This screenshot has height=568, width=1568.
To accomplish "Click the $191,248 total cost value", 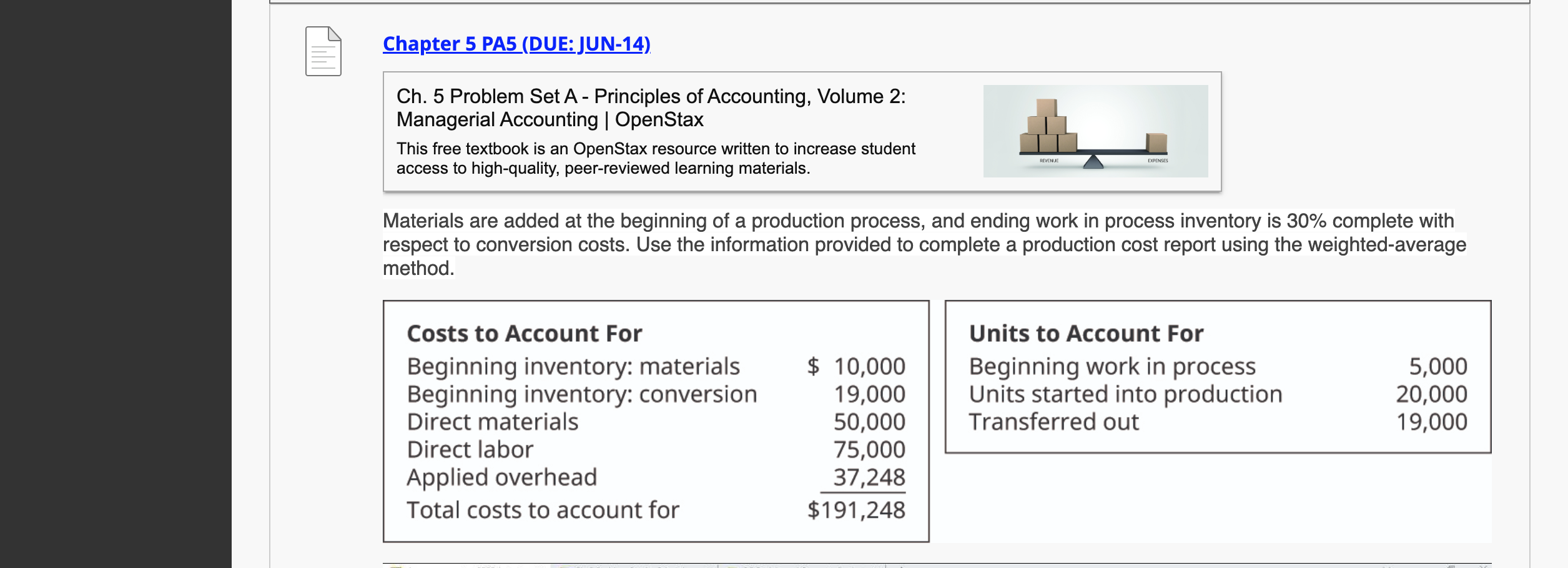I will point(855,510).
